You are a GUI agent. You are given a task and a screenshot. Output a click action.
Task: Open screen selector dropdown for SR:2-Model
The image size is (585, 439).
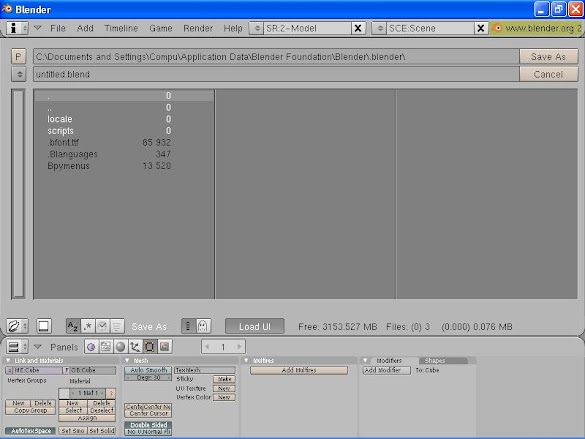[x=257, y=28]
